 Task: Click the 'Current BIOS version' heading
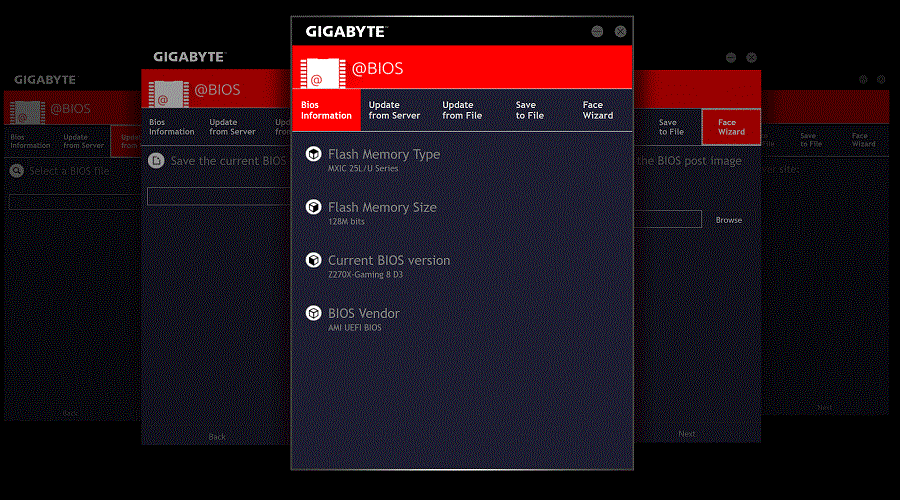(389, 260)
